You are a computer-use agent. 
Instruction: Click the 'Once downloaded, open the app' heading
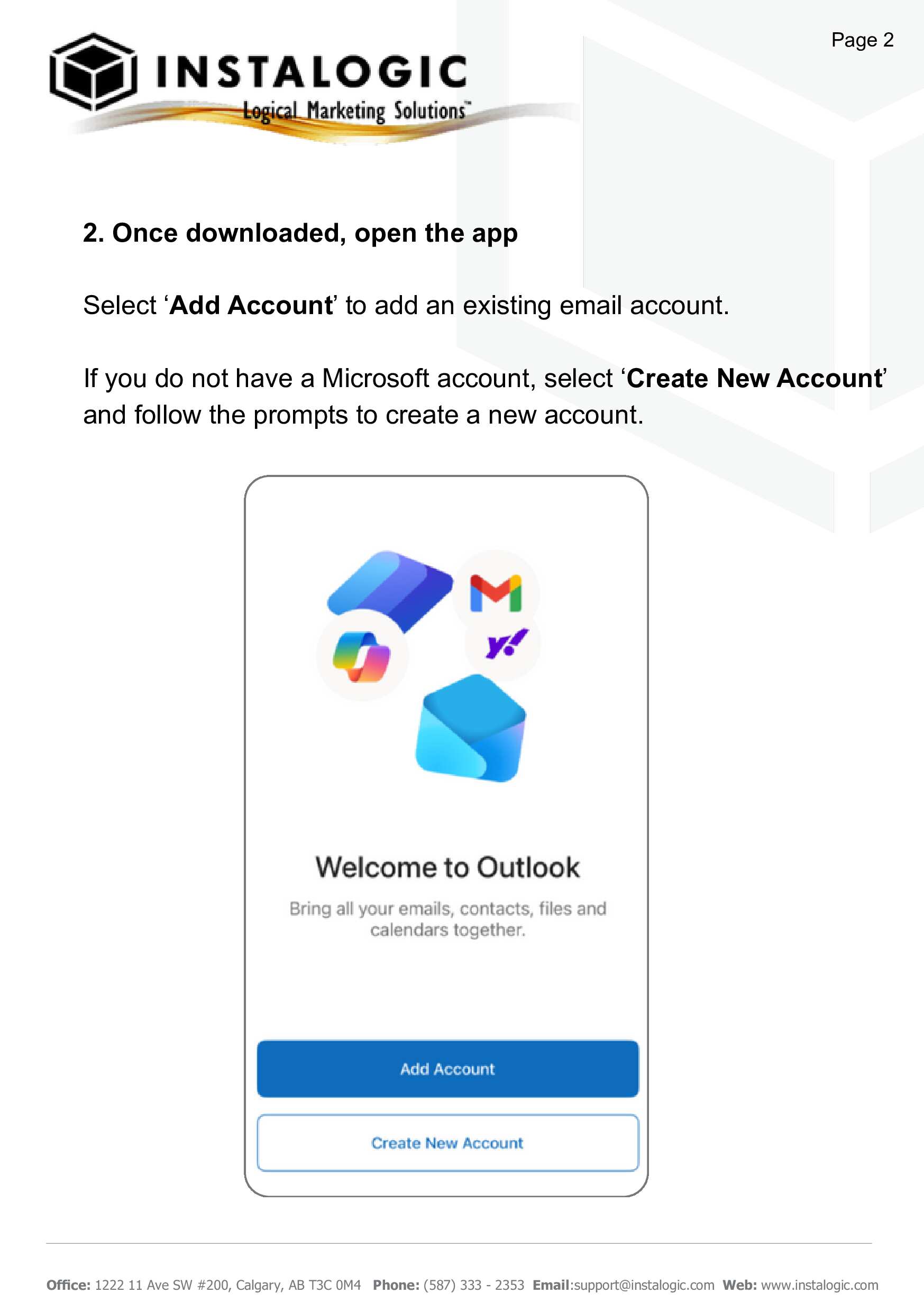(x=300, y=233)
